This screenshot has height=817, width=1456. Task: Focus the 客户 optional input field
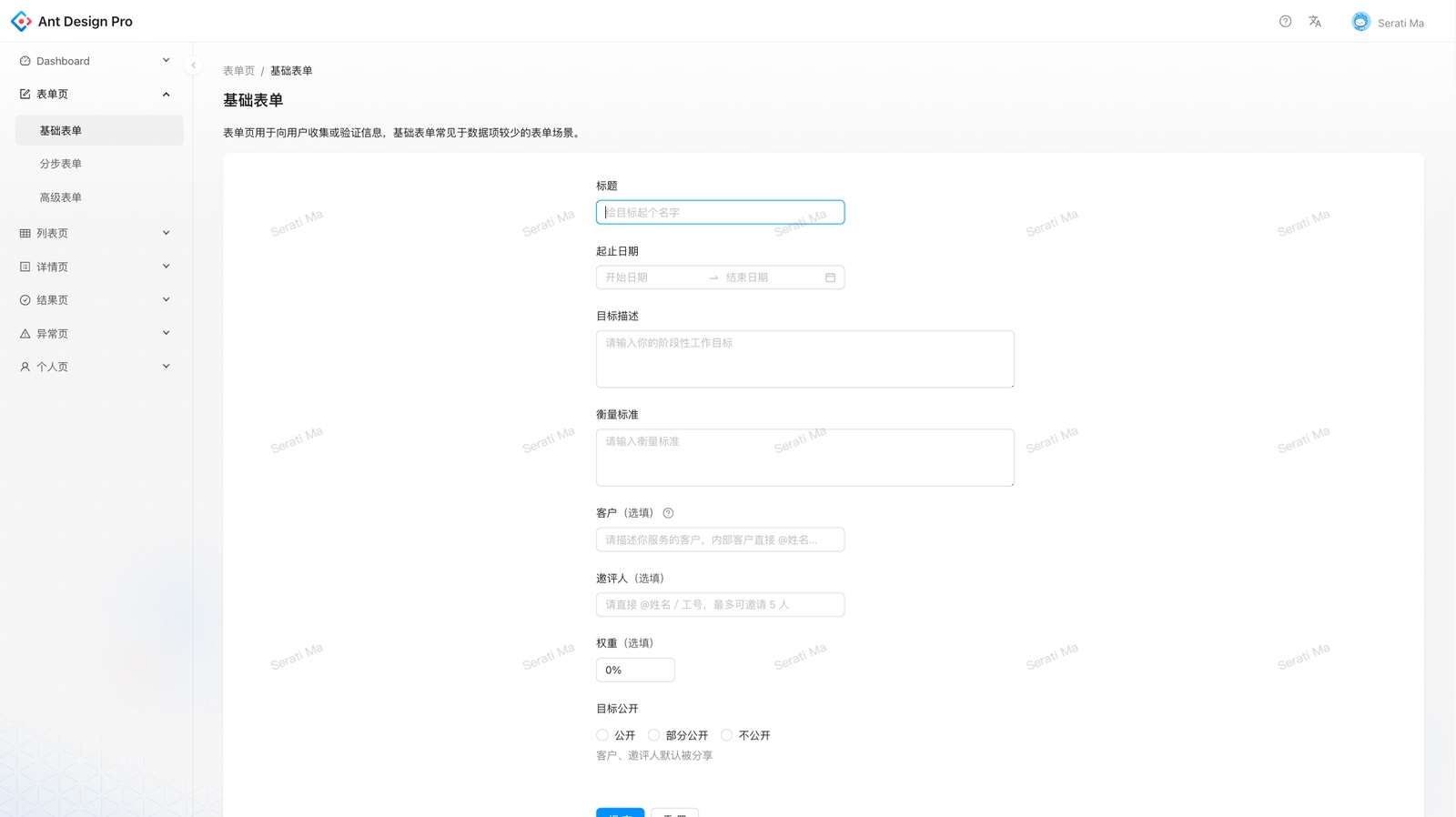pos(720,540)
